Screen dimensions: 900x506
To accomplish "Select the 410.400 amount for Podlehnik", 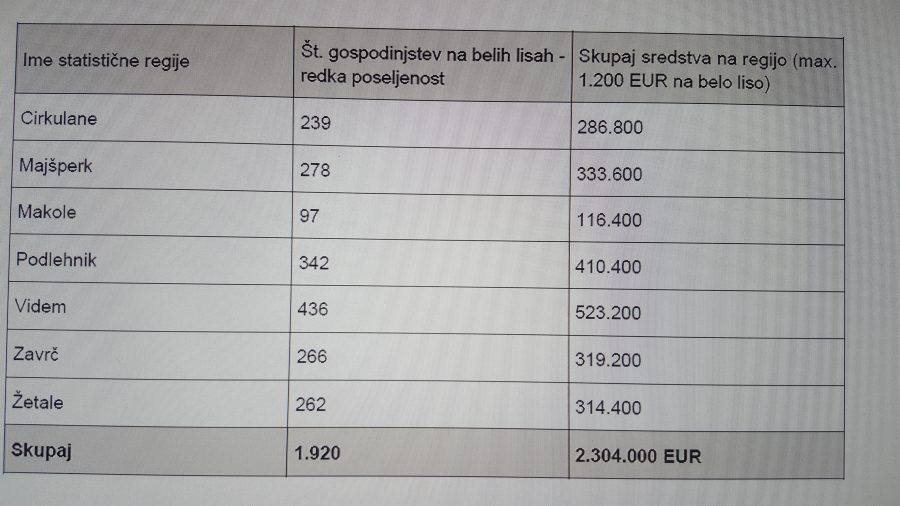I will pyautogui.click(x=610, y=268).
